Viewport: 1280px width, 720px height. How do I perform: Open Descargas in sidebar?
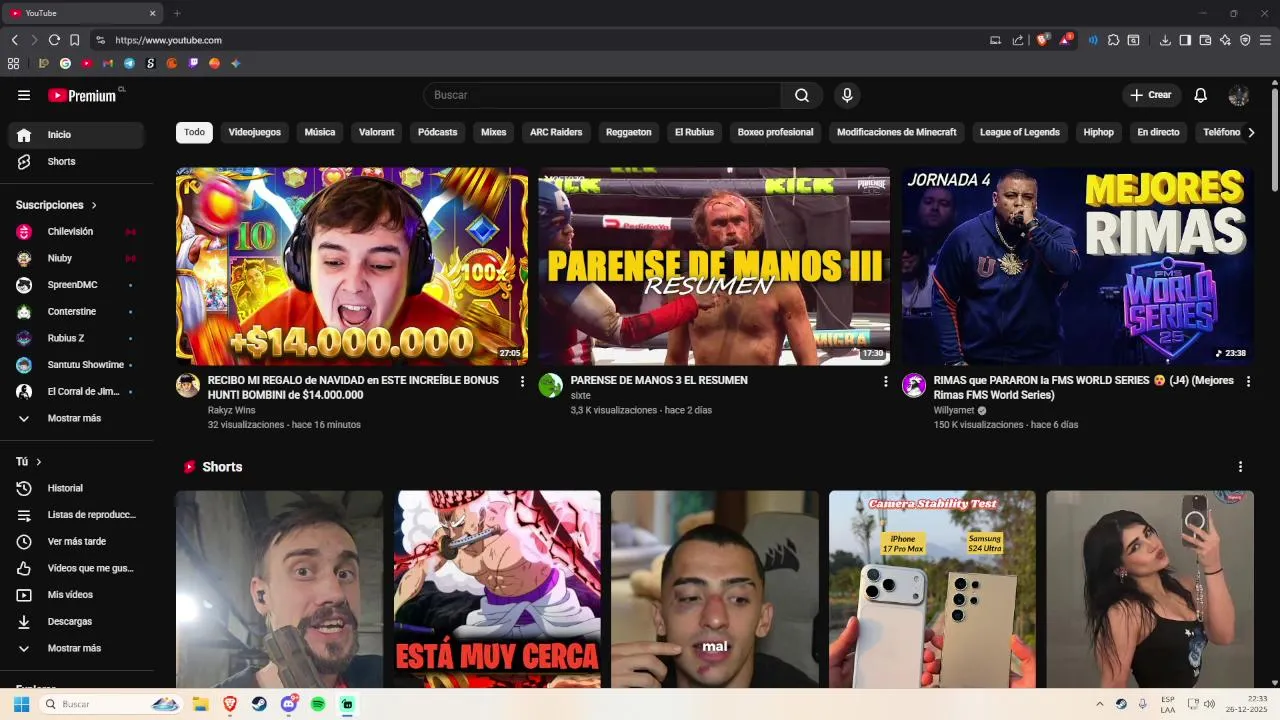77,621
